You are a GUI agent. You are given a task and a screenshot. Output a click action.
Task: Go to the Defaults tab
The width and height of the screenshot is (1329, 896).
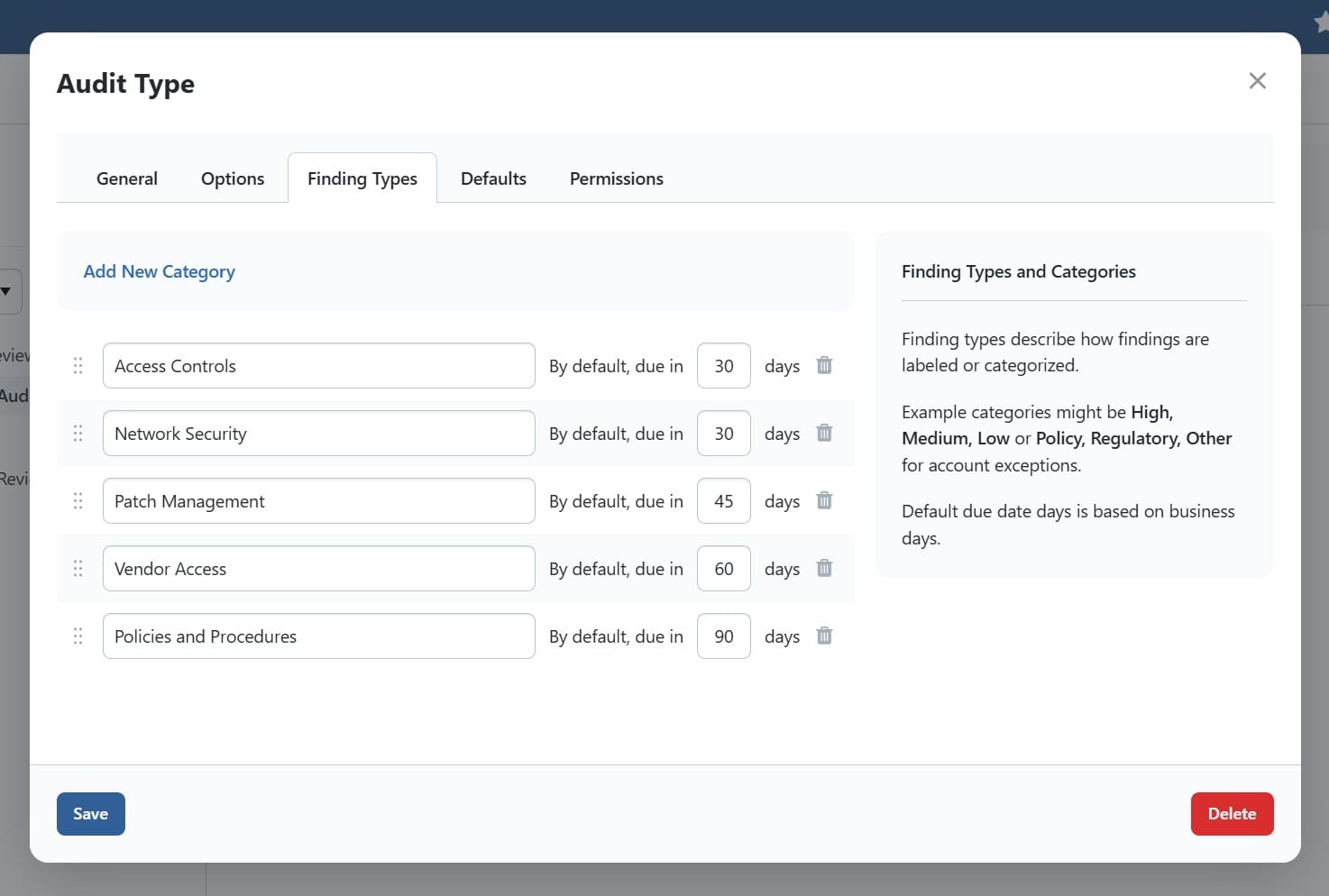click(493, 178)
